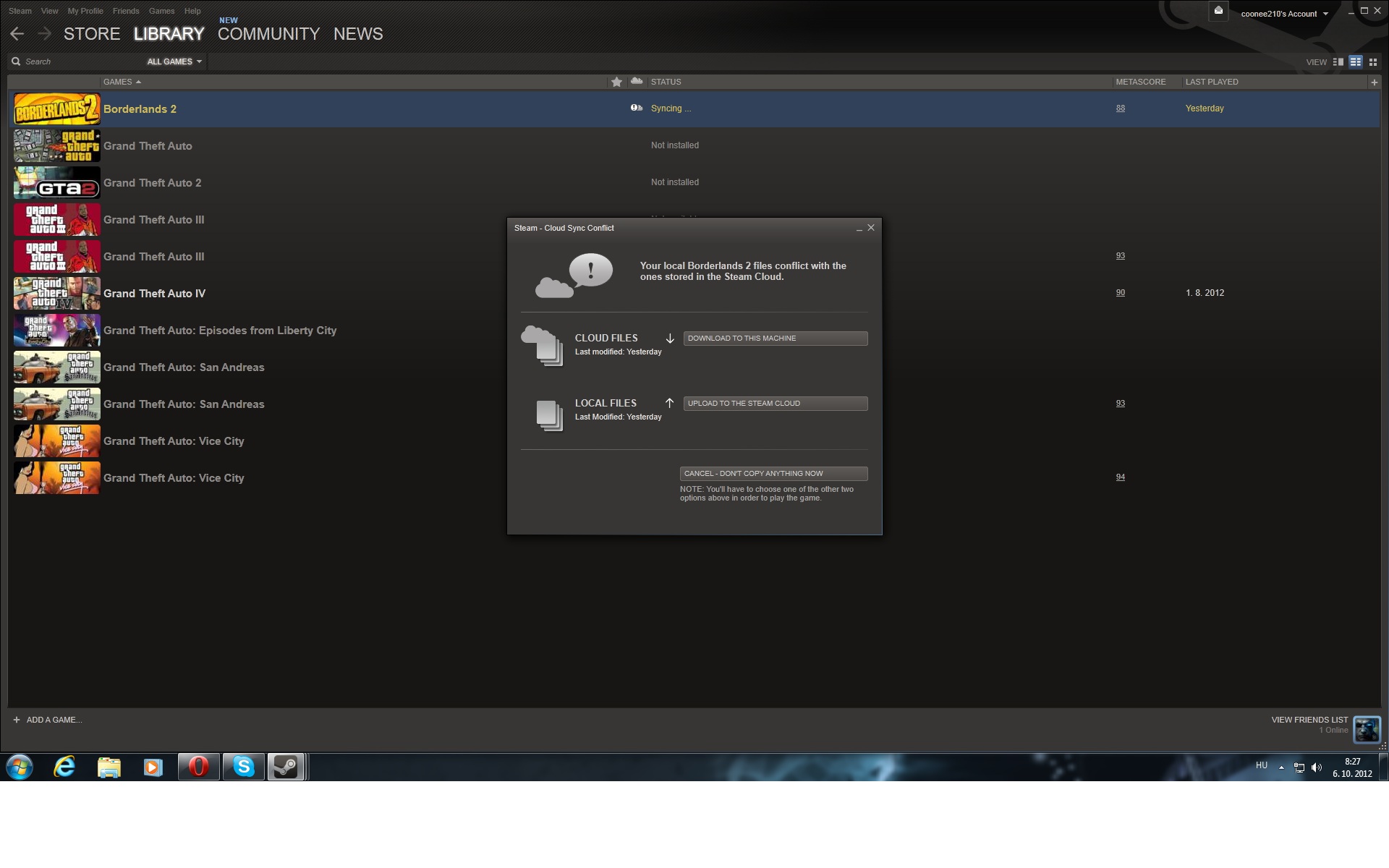Click the Steam Cloud column header icon
The image size is (1389, 868).
coord(637,82)
